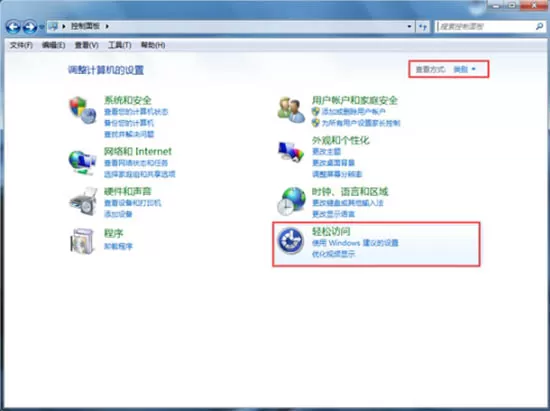Open the 文件(F) menu
Screen dimensions: 550x411
coord(21,45)
